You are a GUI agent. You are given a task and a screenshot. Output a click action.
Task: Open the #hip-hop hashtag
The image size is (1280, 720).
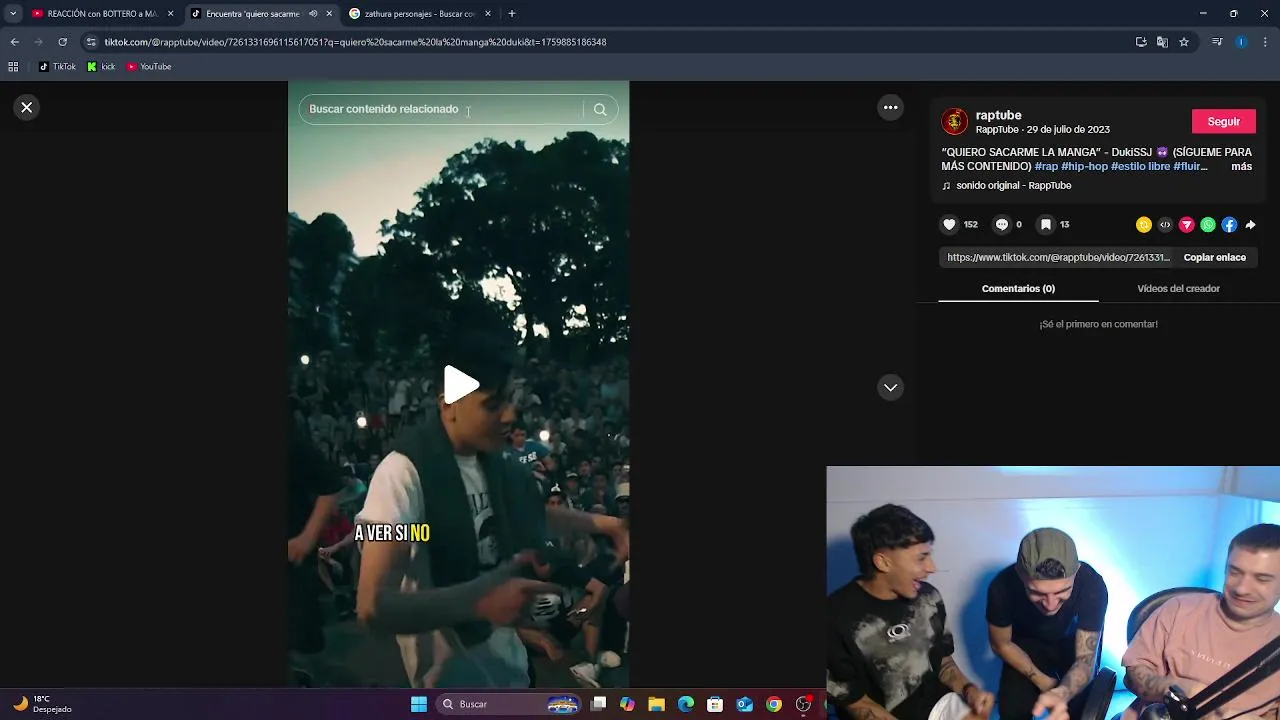[1084, 166]
